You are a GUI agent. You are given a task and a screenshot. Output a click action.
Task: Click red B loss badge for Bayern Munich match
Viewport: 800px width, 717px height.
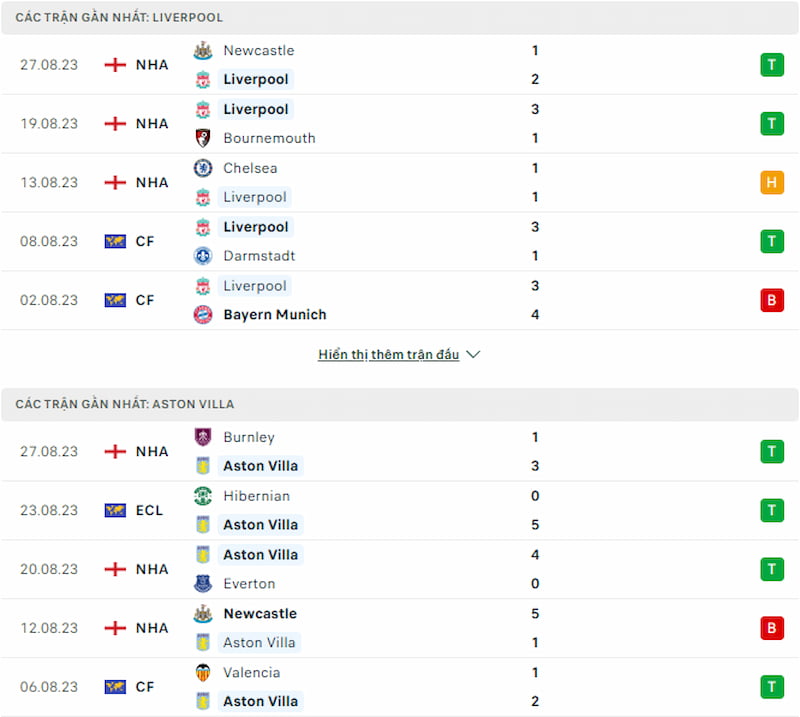click(x=772, y=300)
